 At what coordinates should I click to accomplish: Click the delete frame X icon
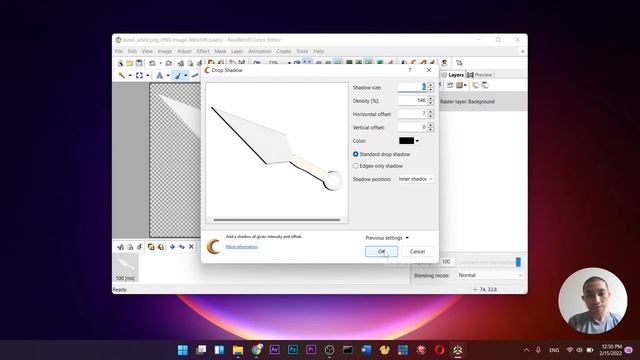[191, 247]
